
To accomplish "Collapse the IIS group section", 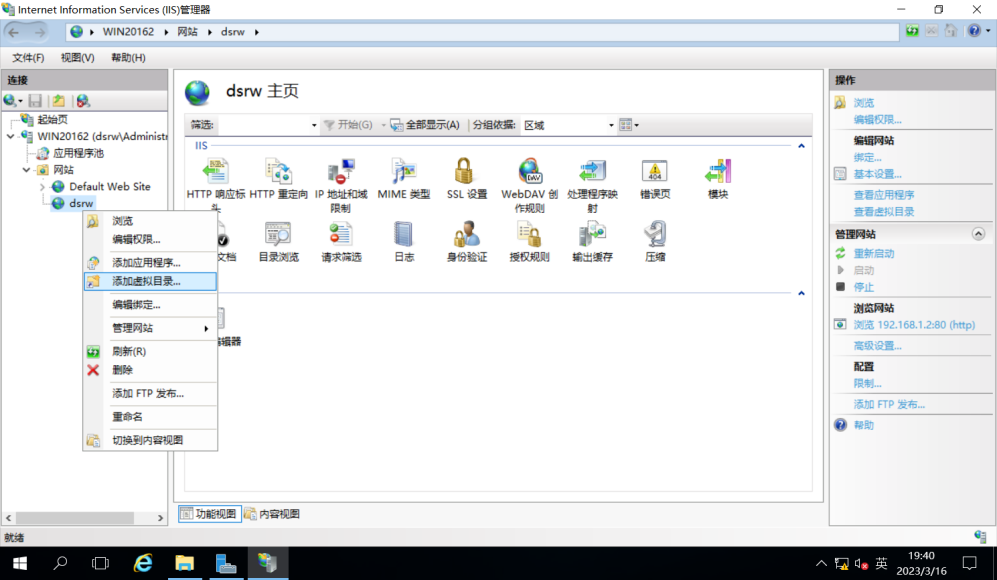I will [801, 146].
